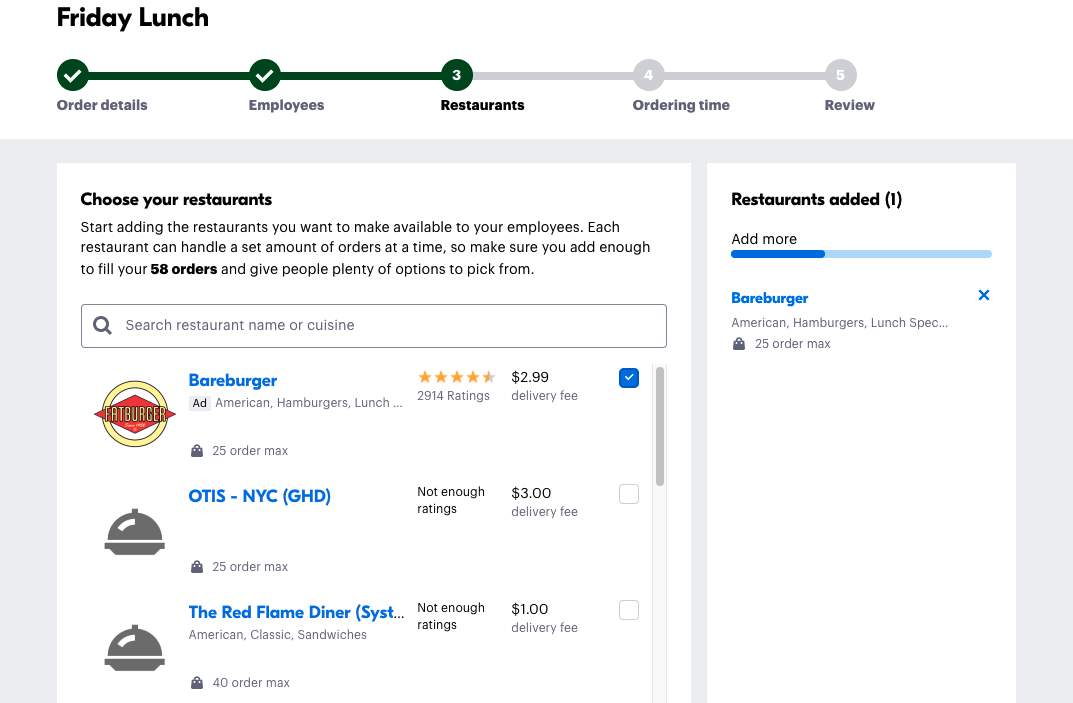Click the step 5 Review circle

(840, 75)
